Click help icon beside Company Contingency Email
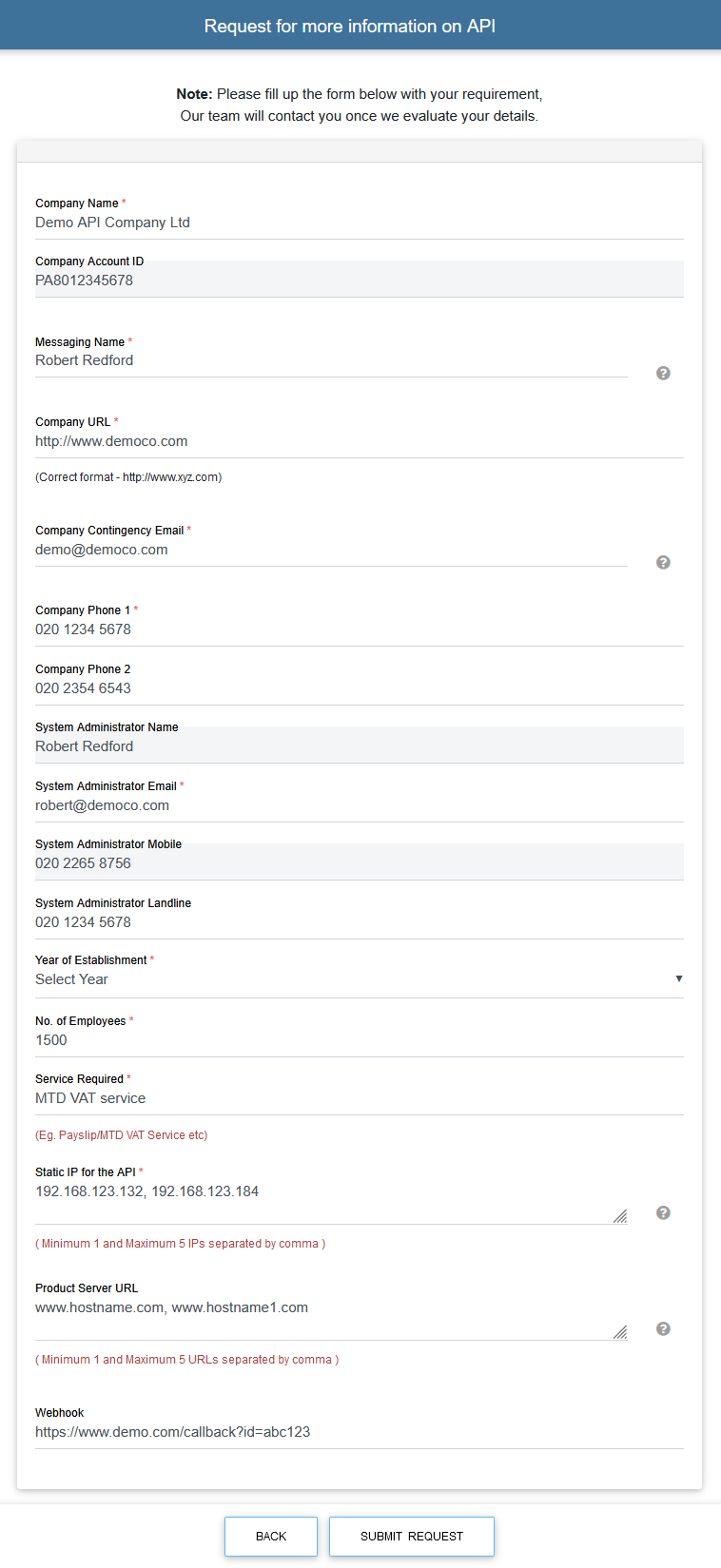The height and width of the screenshot is (1568, 721). coord(663,563)
